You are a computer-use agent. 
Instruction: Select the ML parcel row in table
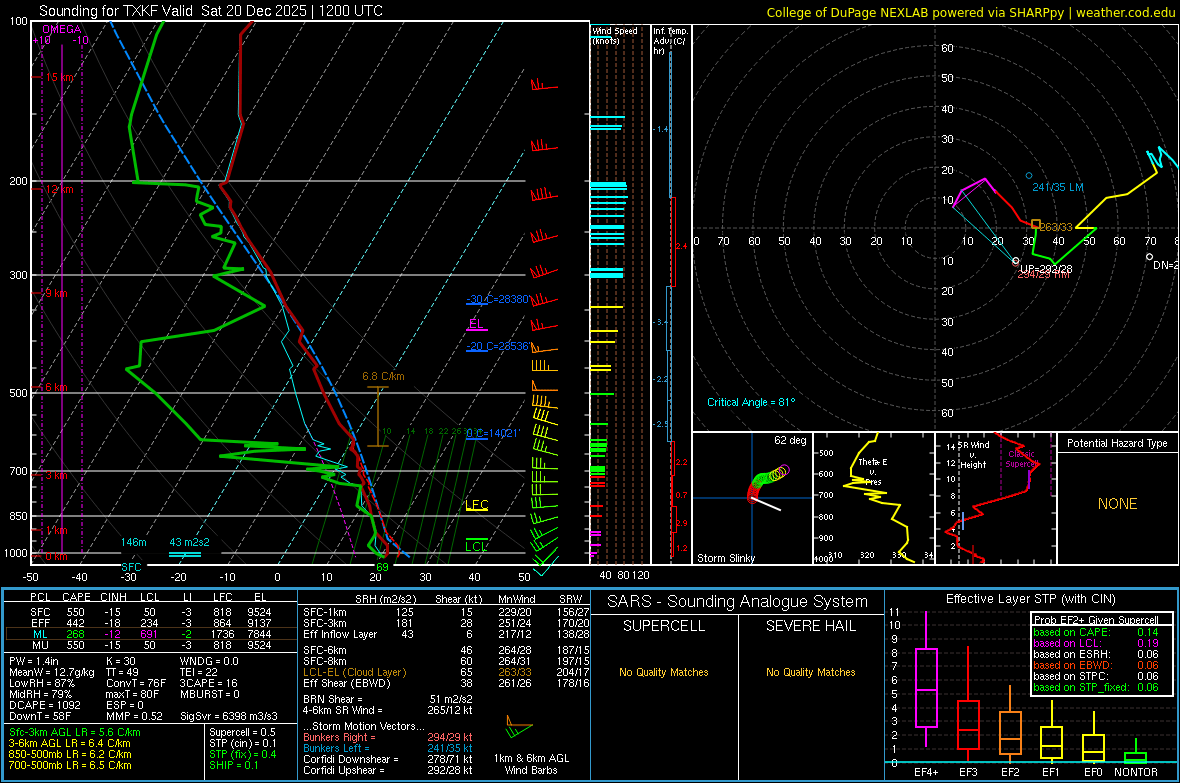[151, 634]
